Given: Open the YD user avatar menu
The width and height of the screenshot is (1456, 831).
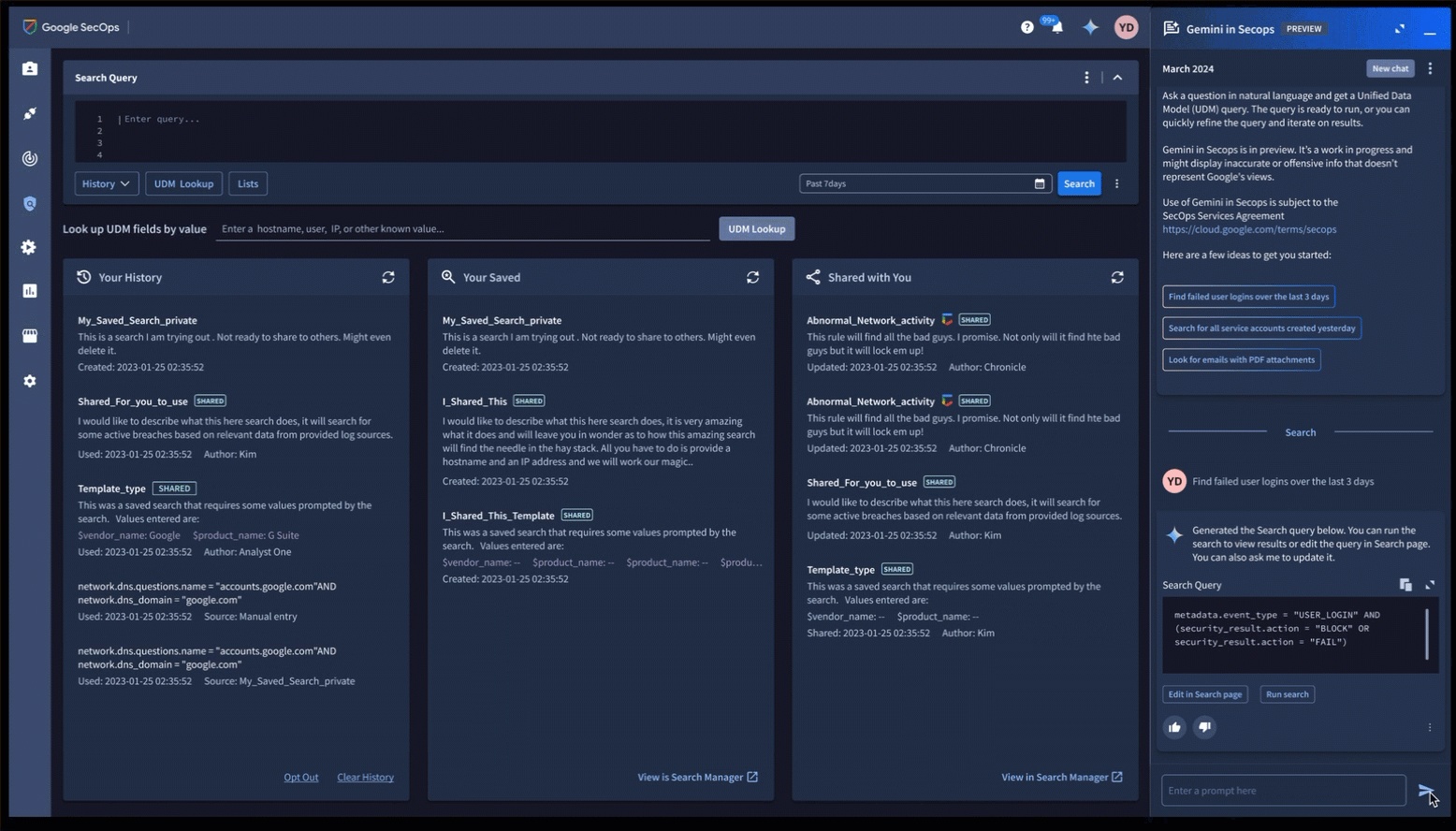Looking at the screenshot, I should pyautogui.click(x=1126, y=27).
